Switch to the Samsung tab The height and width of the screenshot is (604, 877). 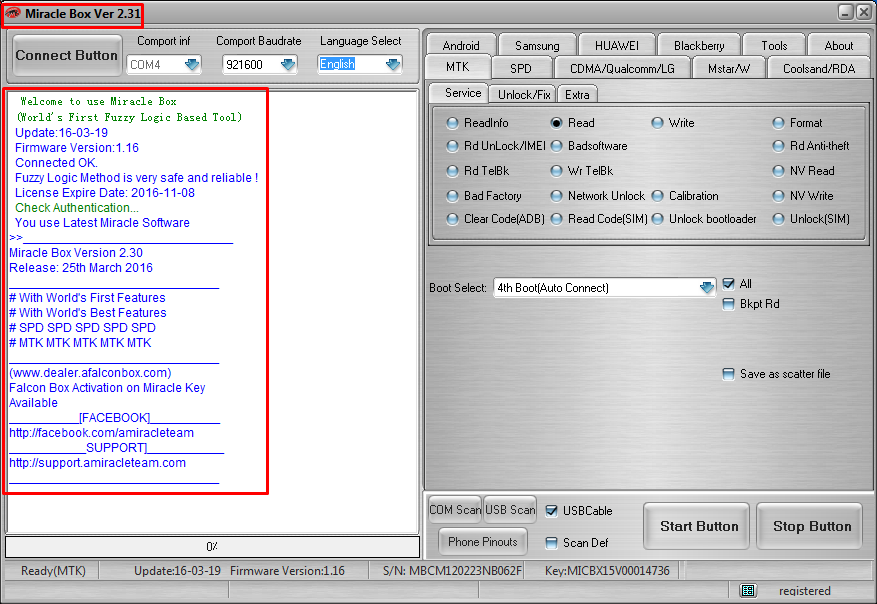537,45
